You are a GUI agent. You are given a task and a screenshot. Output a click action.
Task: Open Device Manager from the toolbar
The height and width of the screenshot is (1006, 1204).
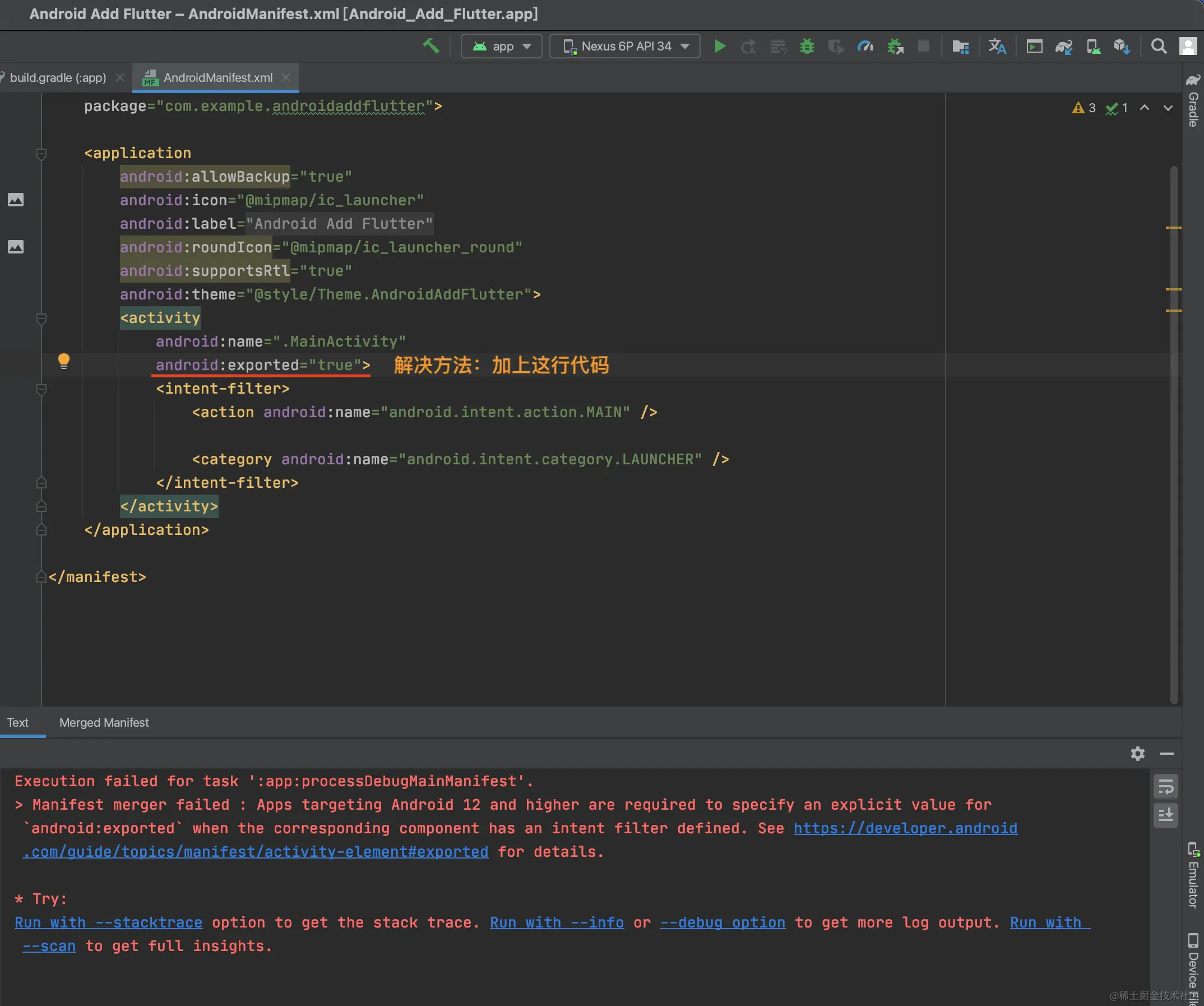pyautogui.click(x=1093, y=46)
